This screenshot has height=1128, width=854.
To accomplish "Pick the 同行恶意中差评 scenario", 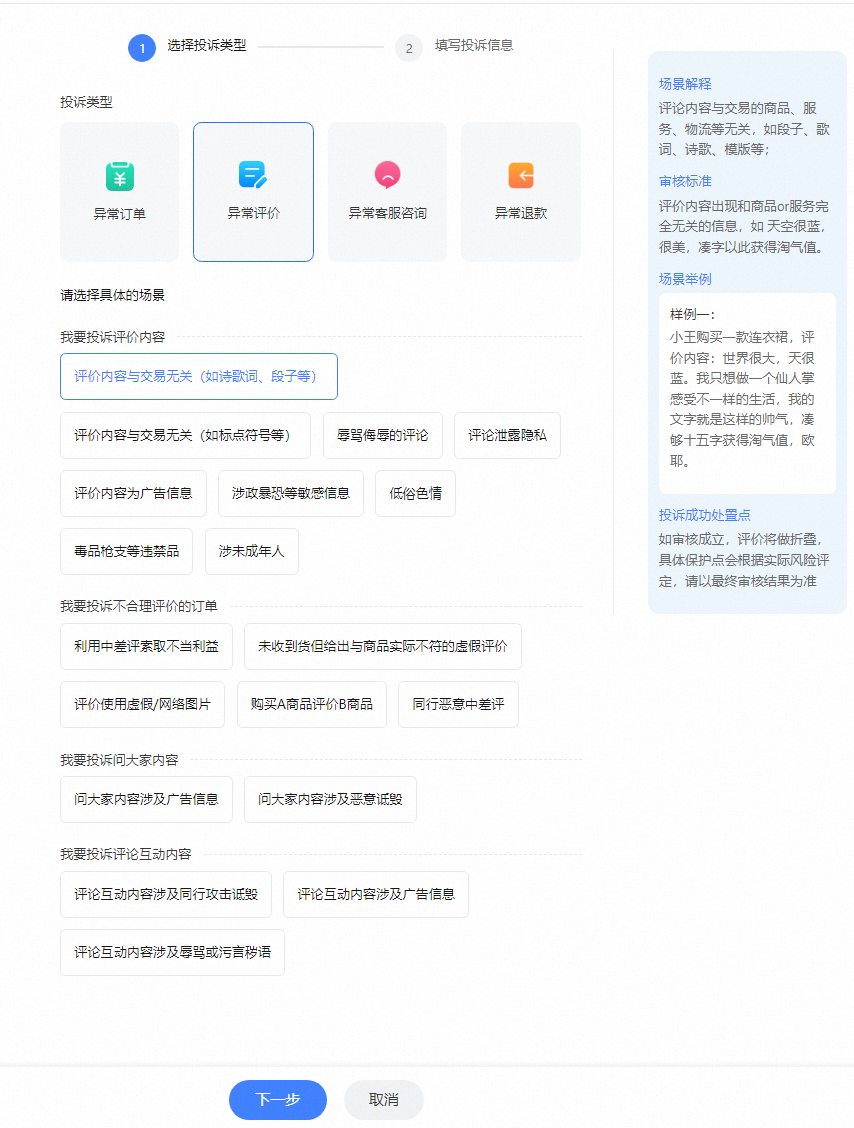I will tap(458, 704).
